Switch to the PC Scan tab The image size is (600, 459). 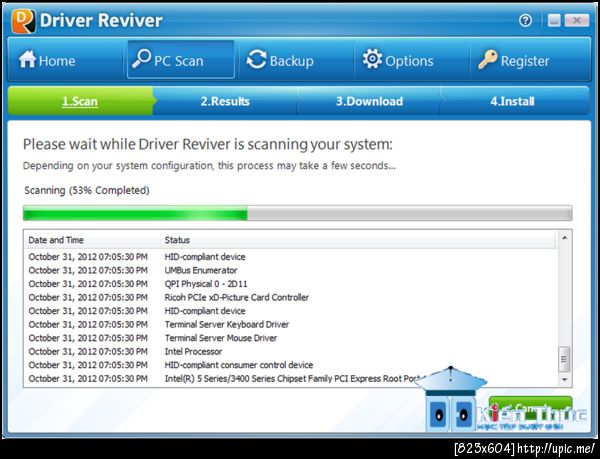pos(181,60)
